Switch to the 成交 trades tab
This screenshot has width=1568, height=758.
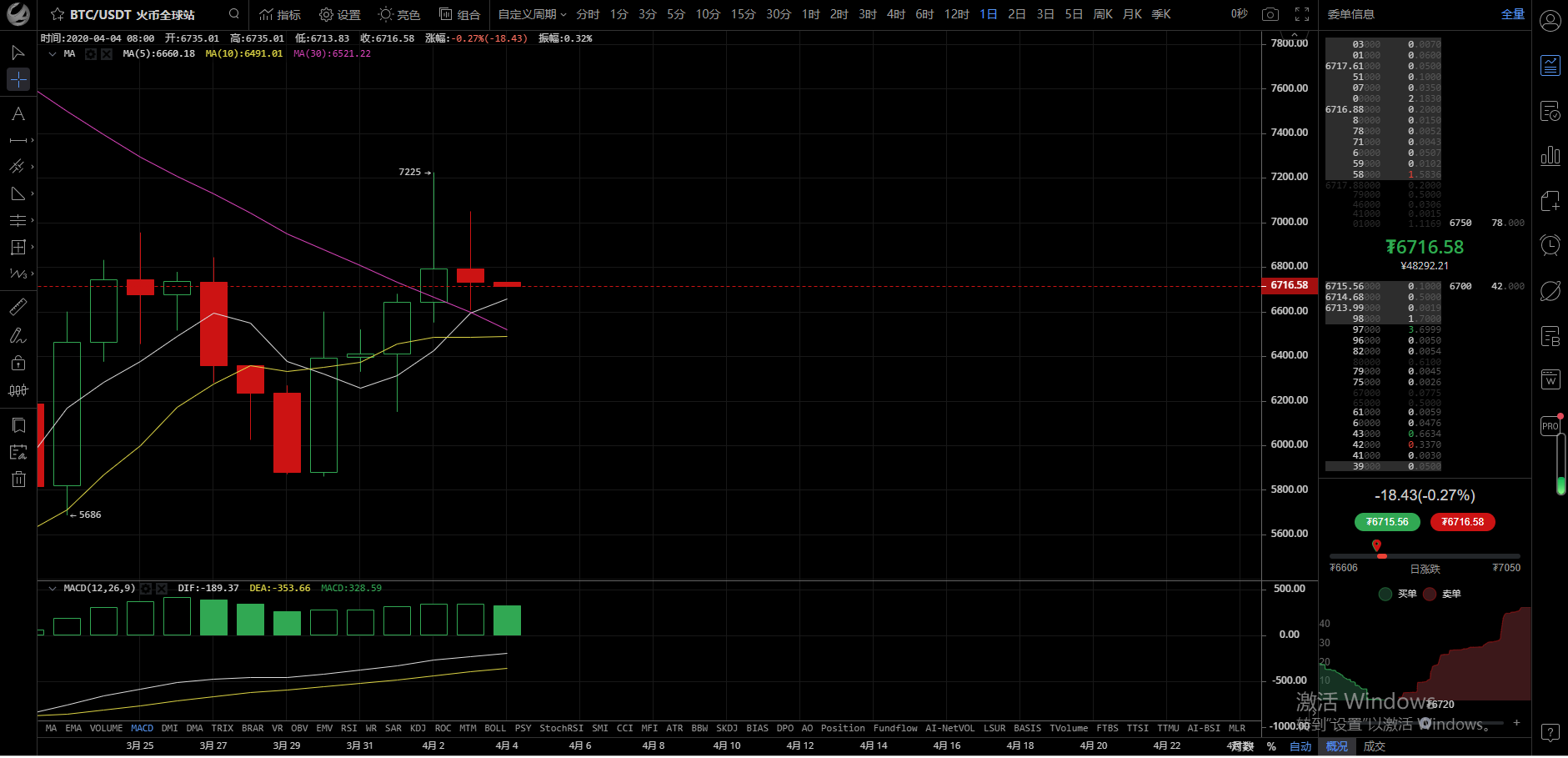point(1374,746)
